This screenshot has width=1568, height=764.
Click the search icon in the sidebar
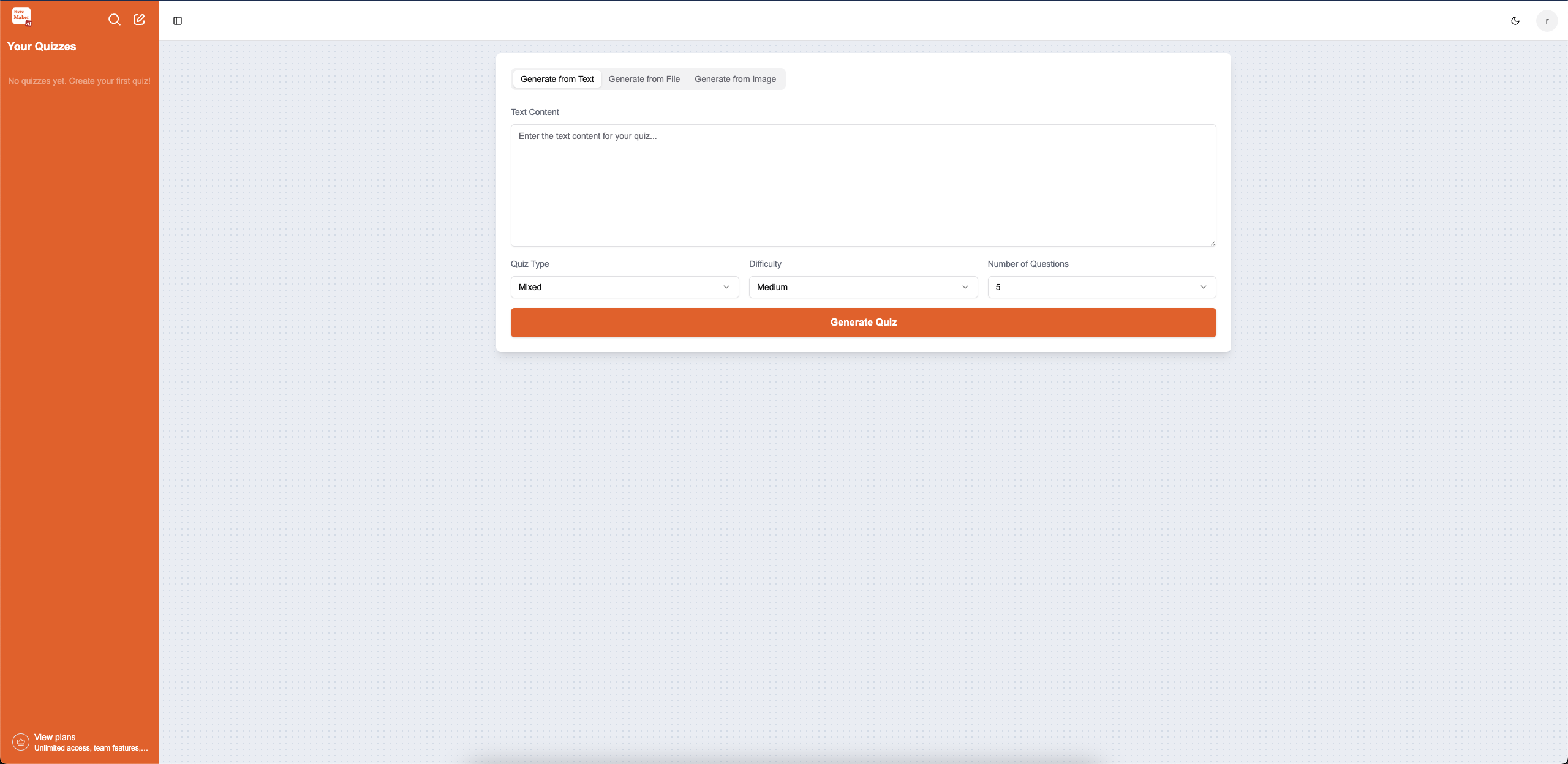click(x=114, y=20)
